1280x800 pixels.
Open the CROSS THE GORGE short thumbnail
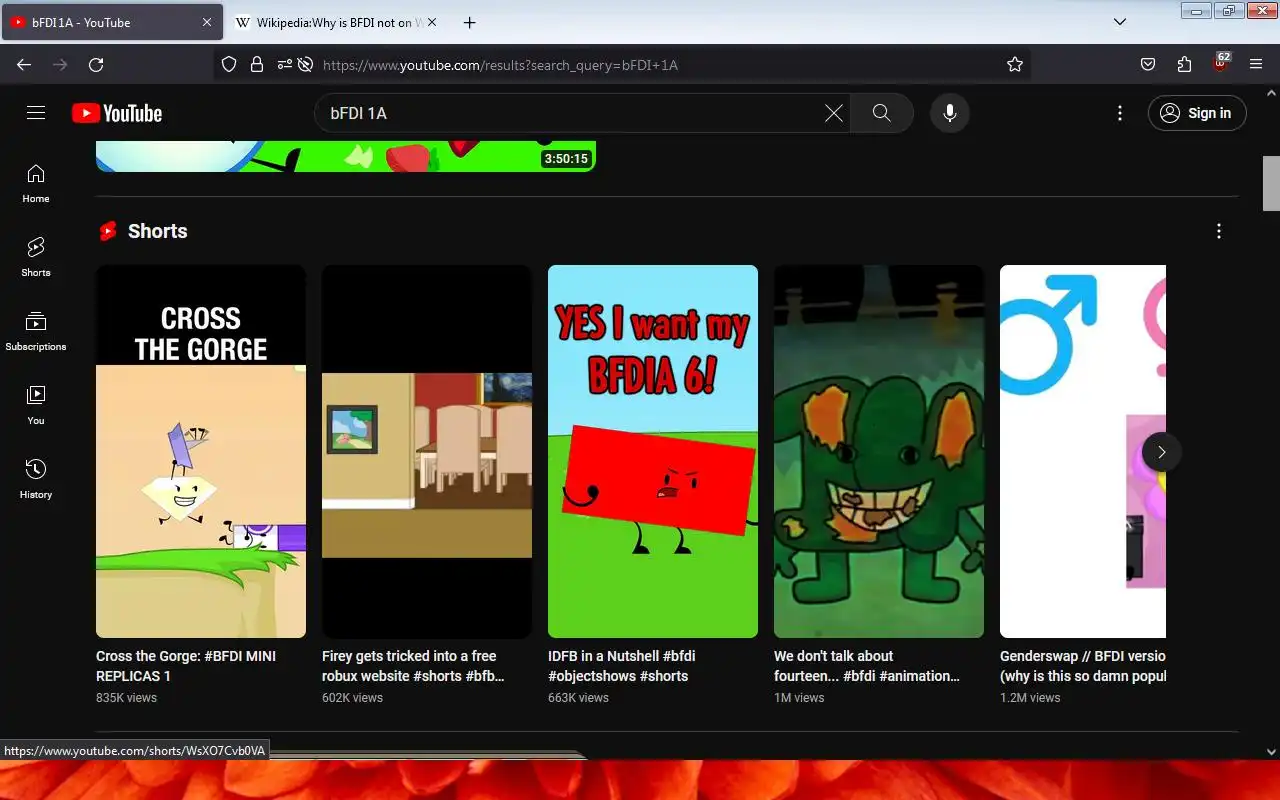point(201,451)
